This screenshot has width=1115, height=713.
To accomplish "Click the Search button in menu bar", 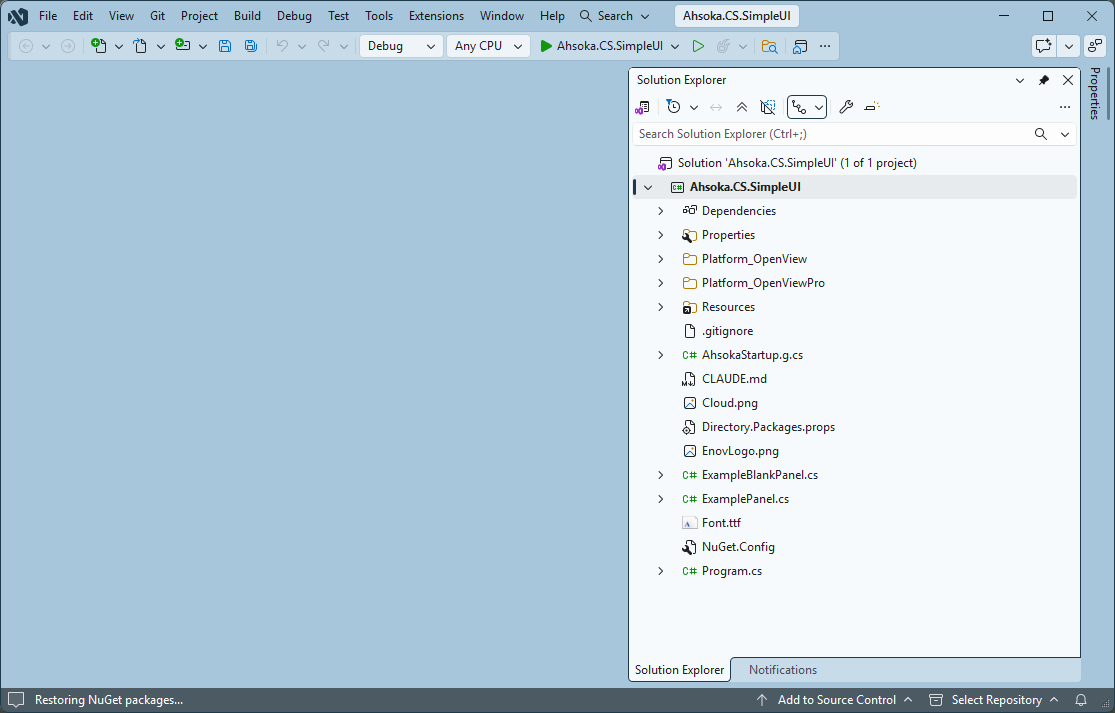I will [x=614, y=16].
